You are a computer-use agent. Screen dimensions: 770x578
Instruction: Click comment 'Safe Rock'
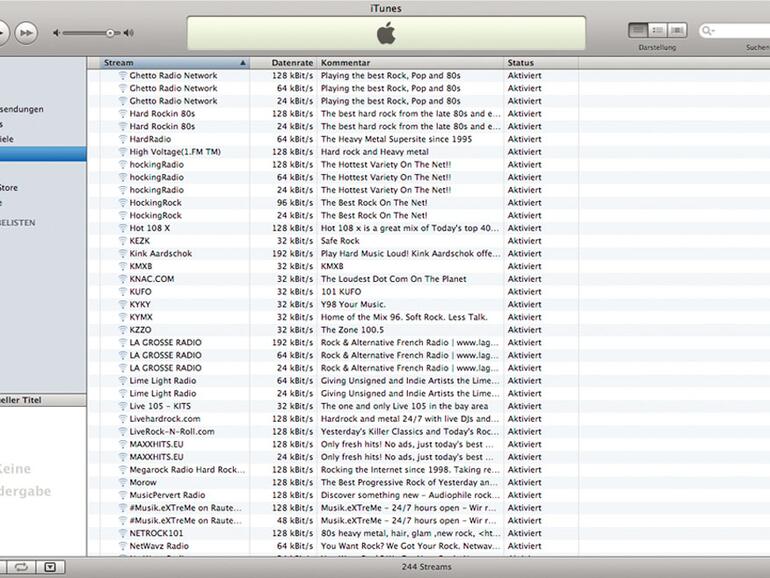[340, 241]
